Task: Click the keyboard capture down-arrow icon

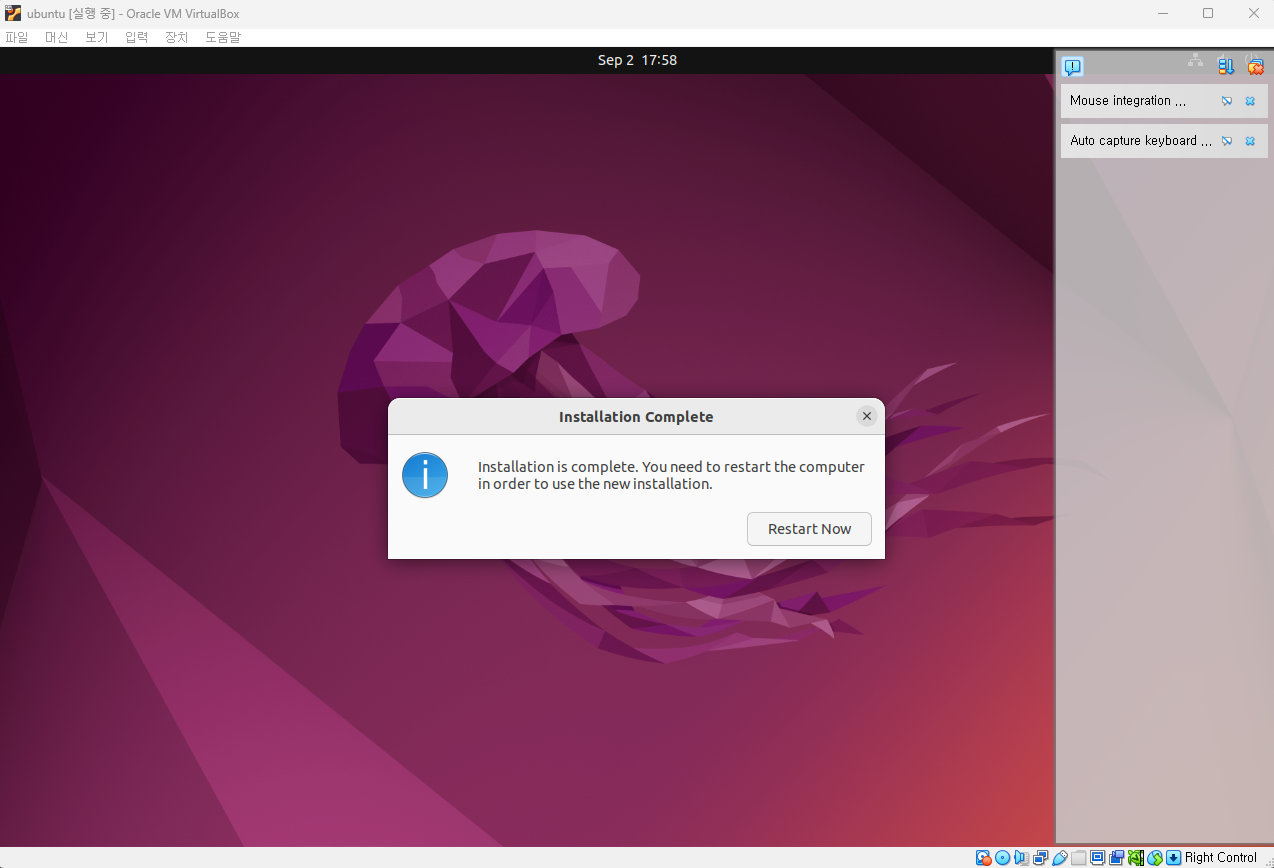Action: (1173, 858)
